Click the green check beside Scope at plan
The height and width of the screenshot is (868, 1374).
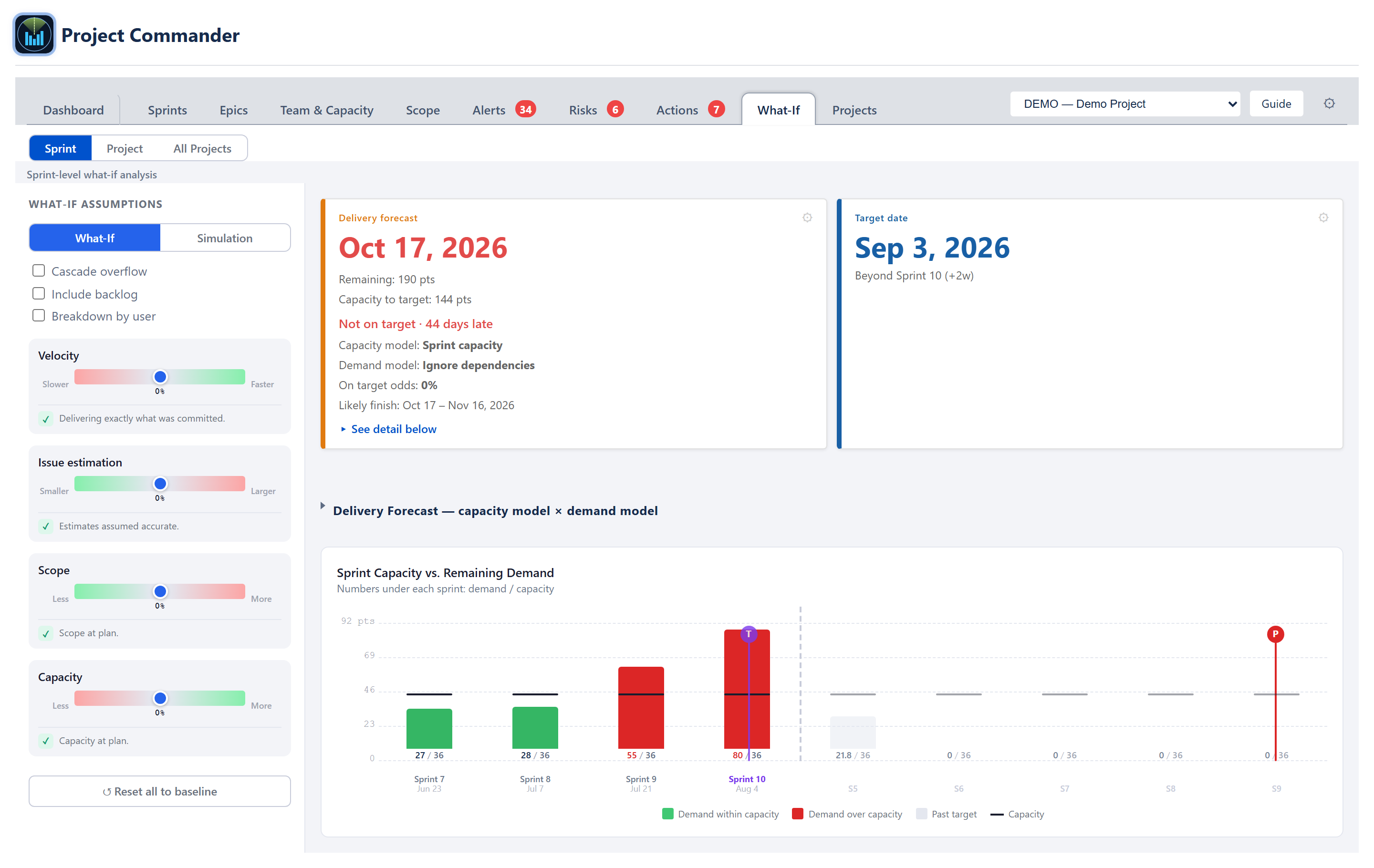point(46,634)
